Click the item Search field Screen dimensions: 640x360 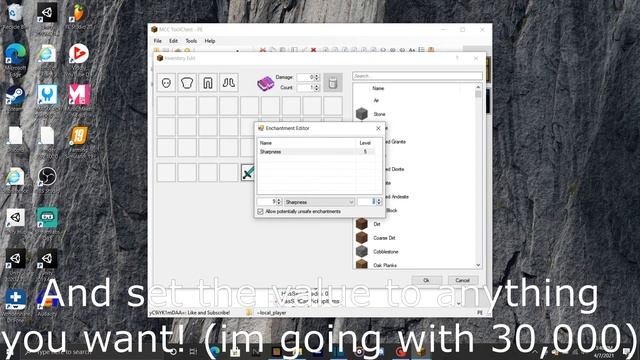pyautogui.click(x=417, y=76)
